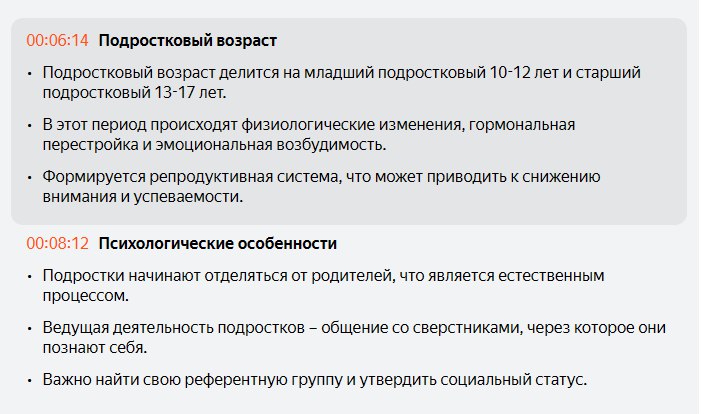Click the text line подростковый 13-17 лет

click(135, 93)
